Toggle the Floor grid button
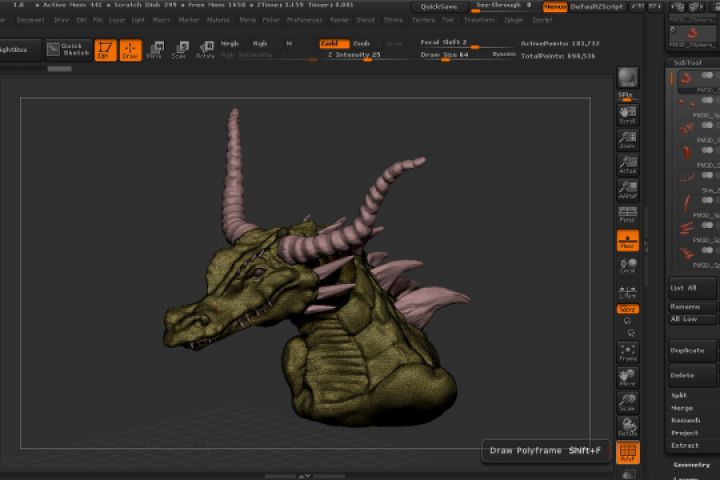This screenshot has width=720, height=480. [x=627, y=240]
